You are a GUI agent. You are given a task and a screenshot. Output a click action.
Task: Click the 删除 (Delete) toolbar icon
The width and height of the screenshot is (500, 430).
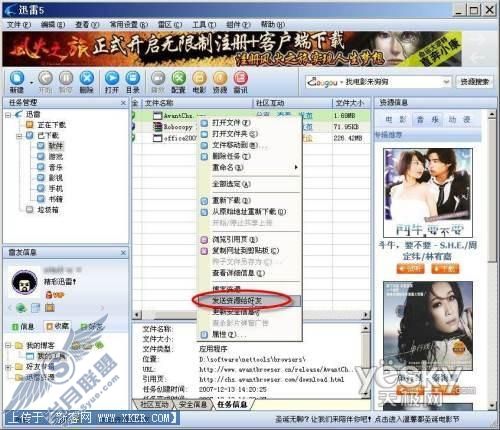point(86,81)
